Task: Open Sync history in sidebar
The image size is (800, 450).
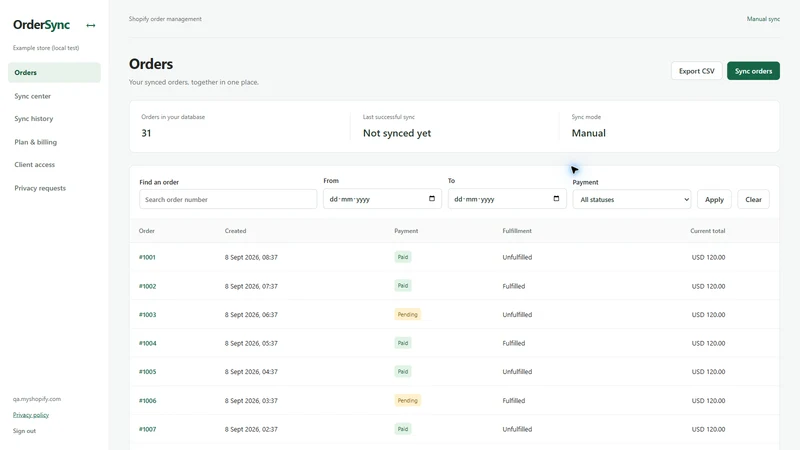Action: click(34, 118)
